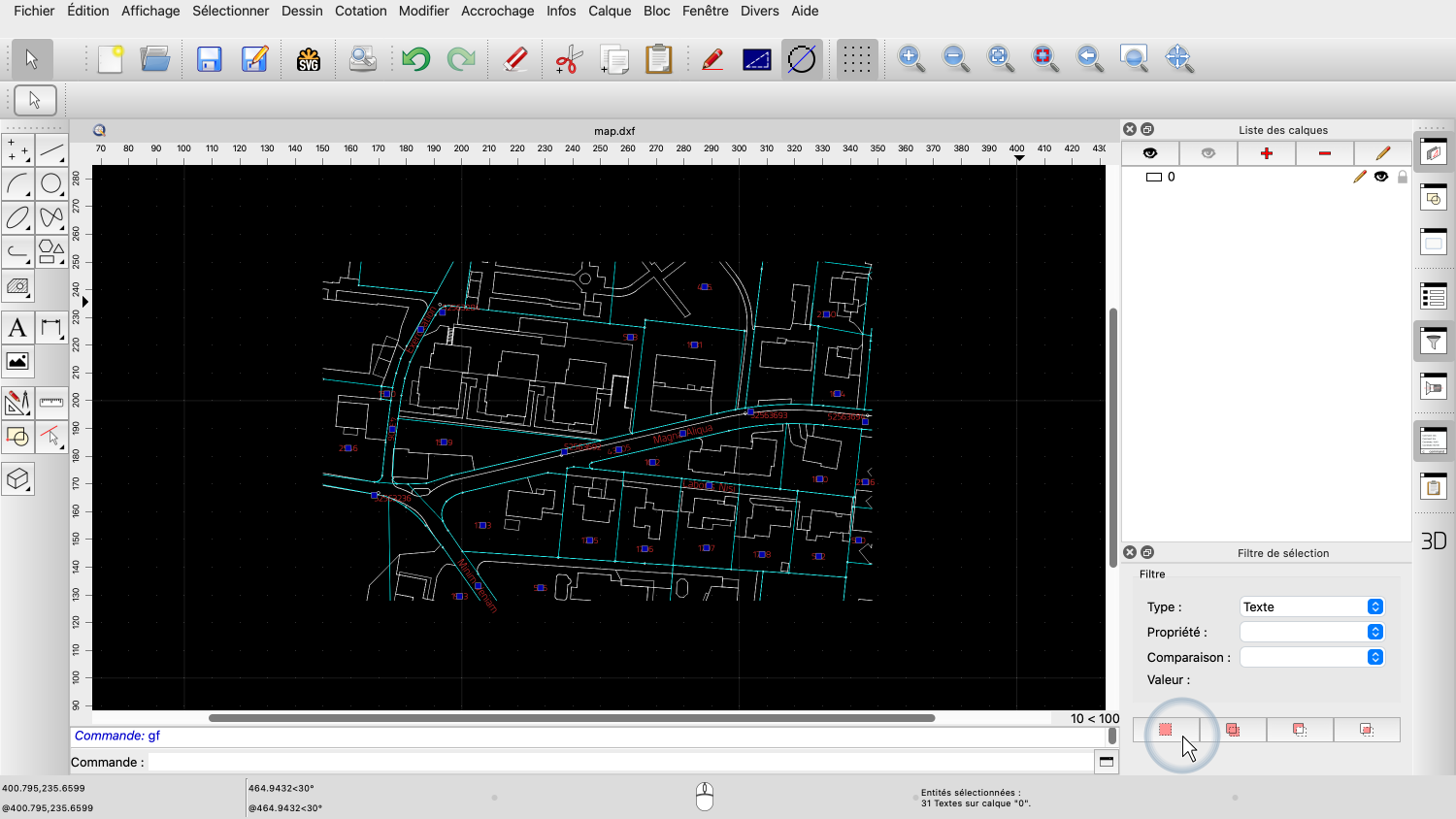Click the red plus add layer button
This screenshot has height=819, width=1456.
coord(1266,153)
